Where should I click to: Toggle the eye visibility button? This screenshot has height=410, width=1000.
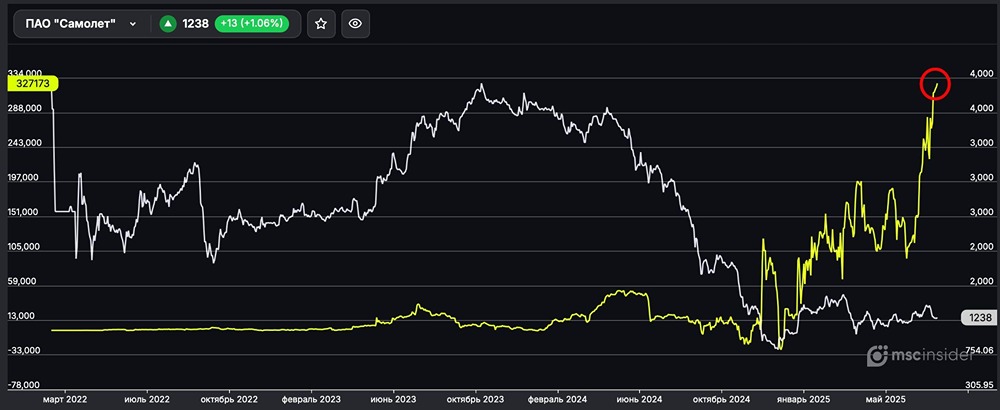click(x=355, y=24)
